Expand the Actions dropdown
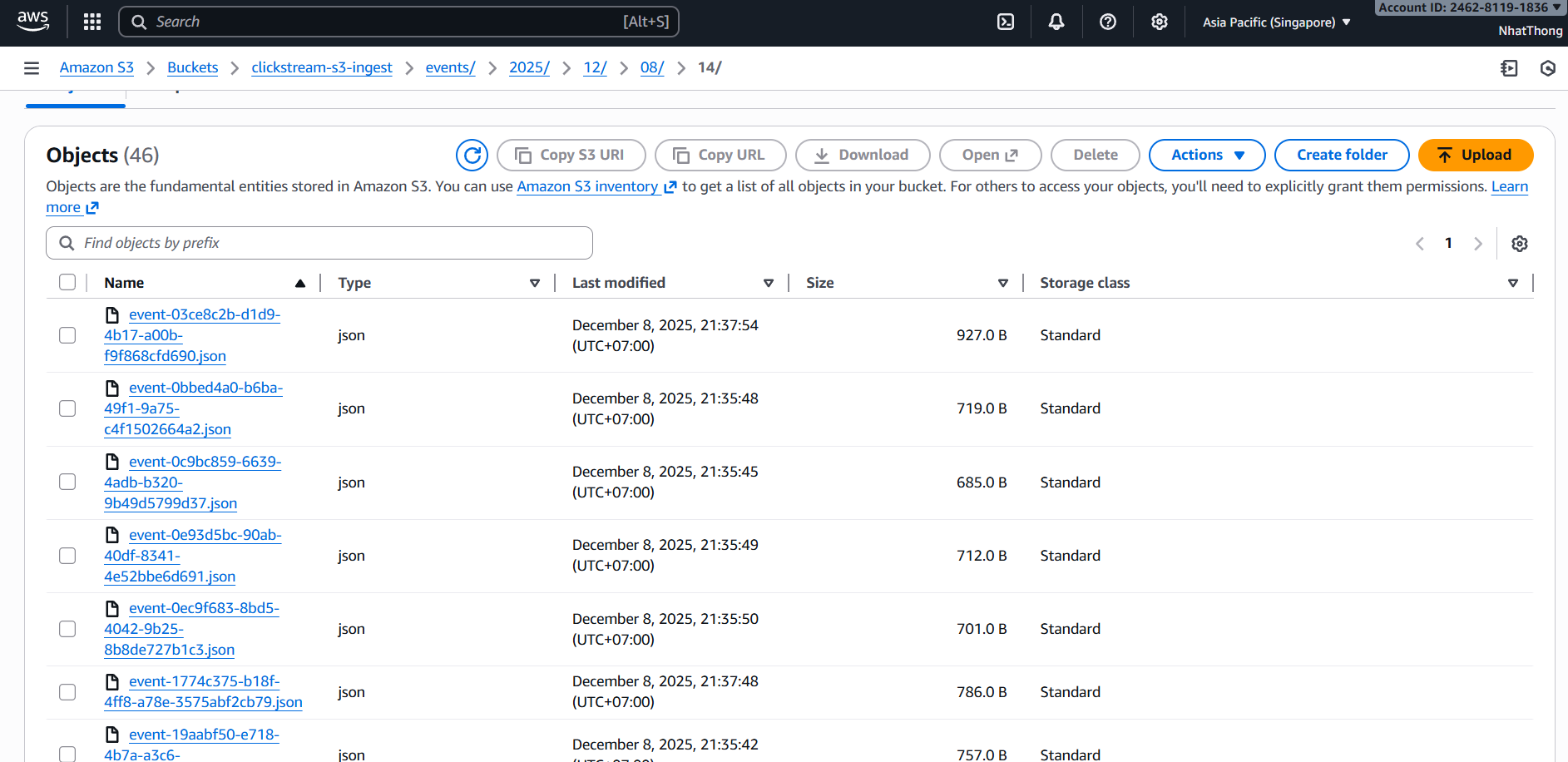Screen dimensions: 1568x762 pyautogui.click(x=1207, y=155)
